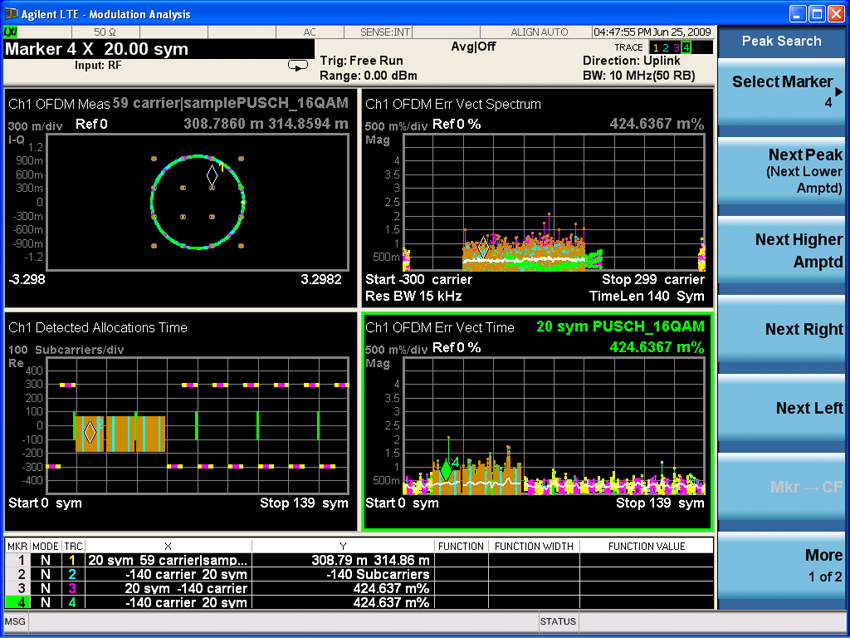
Task: Click the sweep indicator icon beside Trig
Action: [x=297, y=66]
